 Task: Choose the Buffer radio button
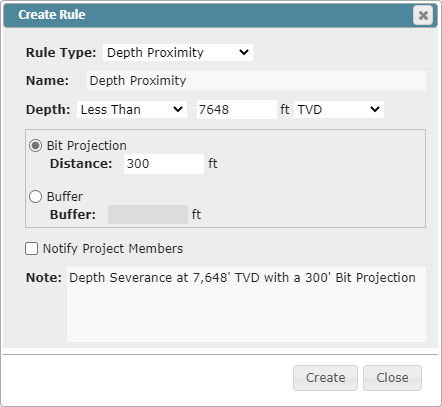coord(35,196)
